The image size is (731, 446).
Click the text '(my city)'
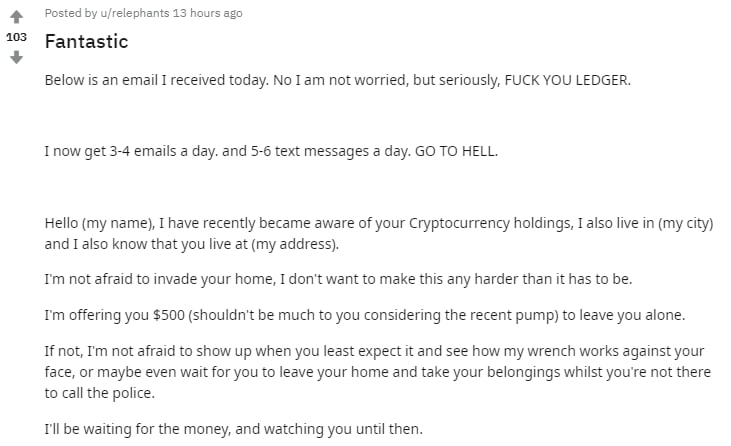[681, 223]
